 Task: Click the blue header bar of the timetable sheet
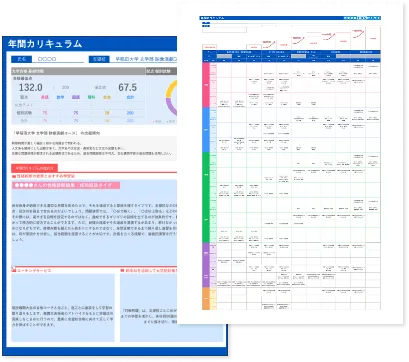coord(290,18)
